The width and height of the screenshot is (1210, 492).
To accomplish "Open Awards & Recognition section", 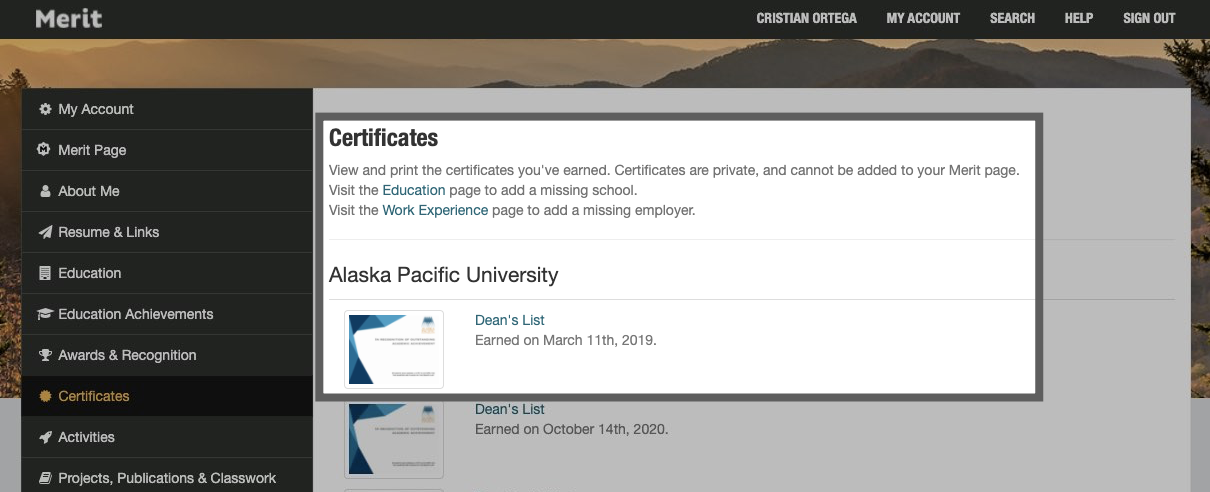I will (167, 355).
